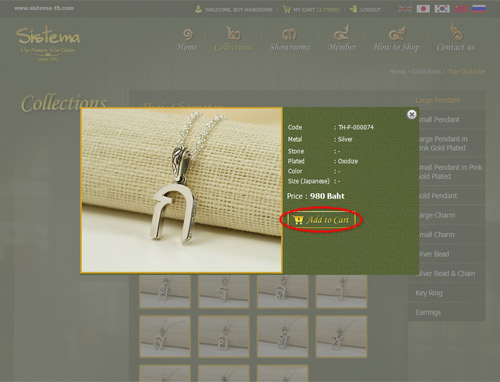Open the How to Shop page

[x=396, y=39]
